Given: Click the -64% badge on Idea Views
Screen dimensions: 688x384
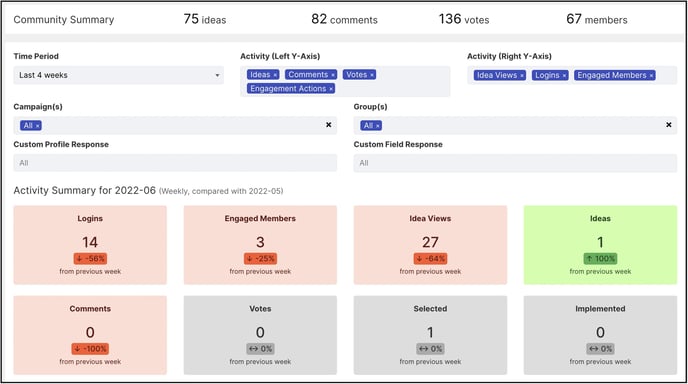Looking at the screenshot, I should pyautogui.click(x=430, y=259).
